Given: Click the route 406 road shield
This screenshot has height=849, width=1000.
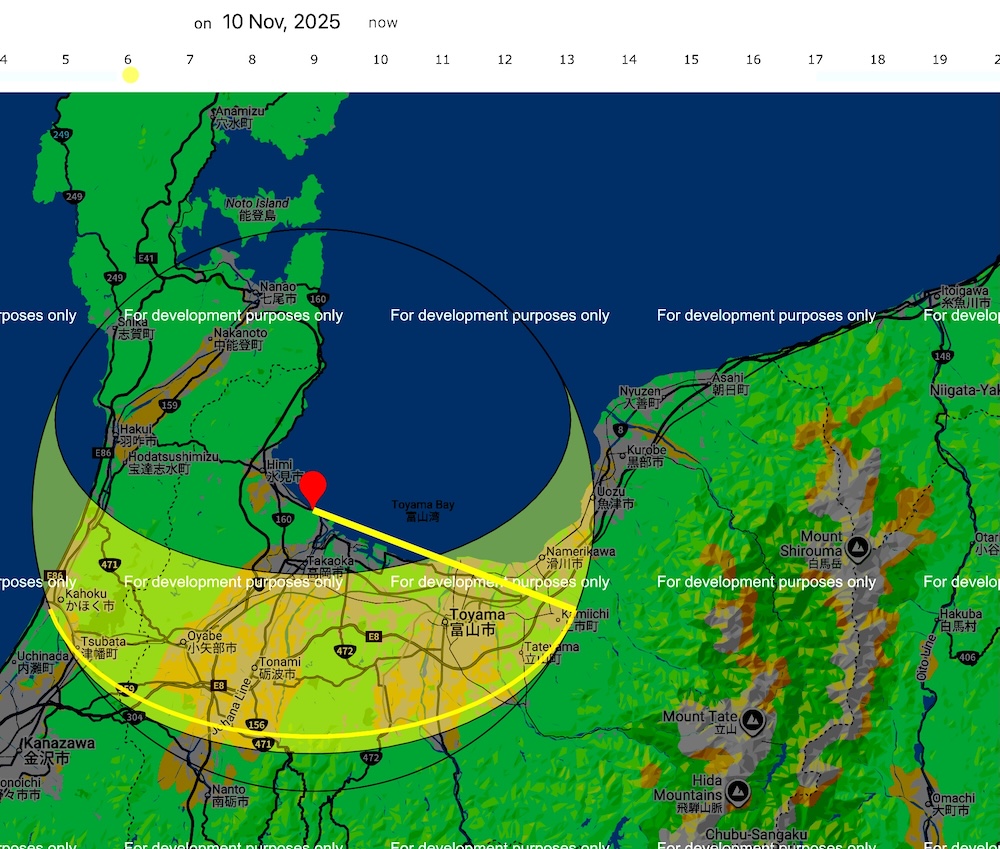Looking at the screenshot, I should point(966,657).
